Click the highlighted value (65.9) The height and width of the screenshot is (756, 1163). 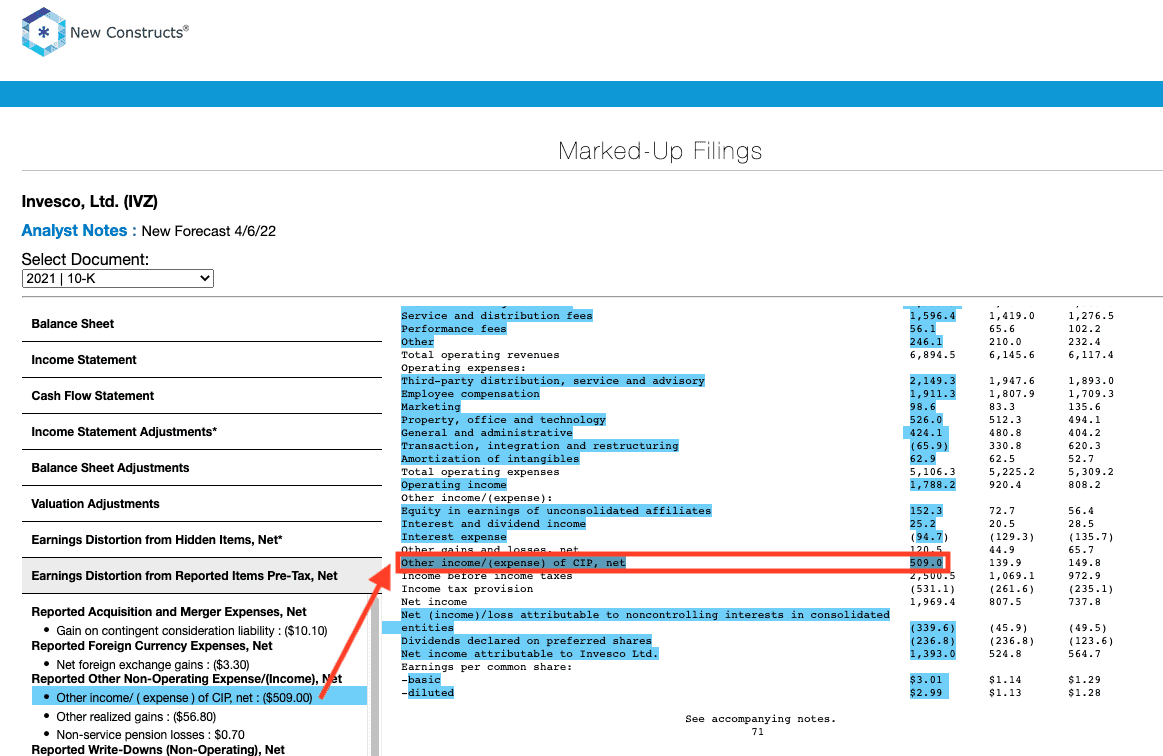pos(929,446)
